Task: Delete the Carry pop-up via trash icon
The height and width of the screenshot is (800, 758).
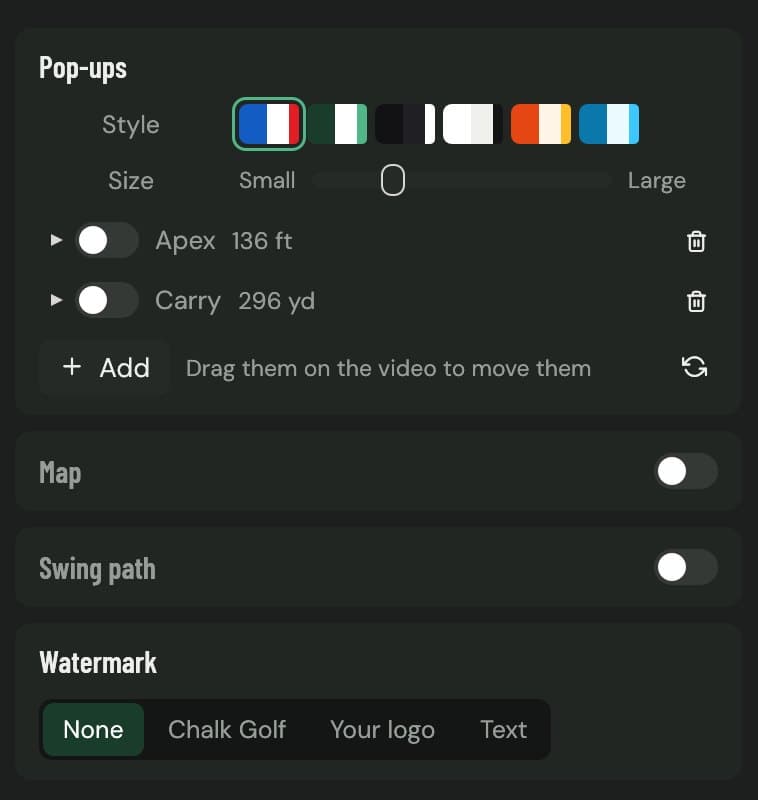Action: tap(696, 301)
